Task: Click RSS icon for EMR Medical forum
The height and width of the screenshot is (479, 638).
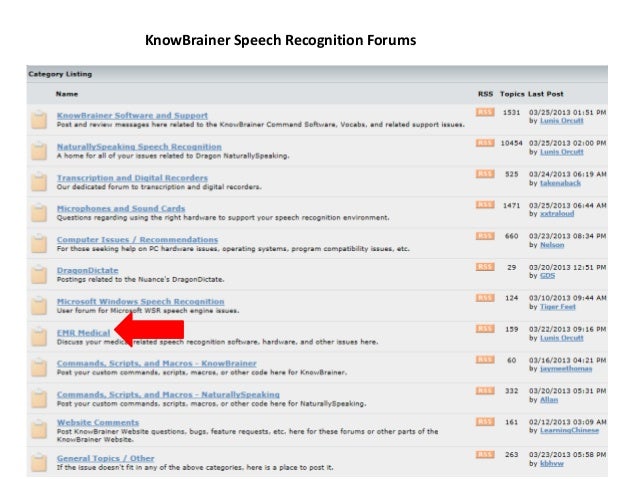Action: 485,329
